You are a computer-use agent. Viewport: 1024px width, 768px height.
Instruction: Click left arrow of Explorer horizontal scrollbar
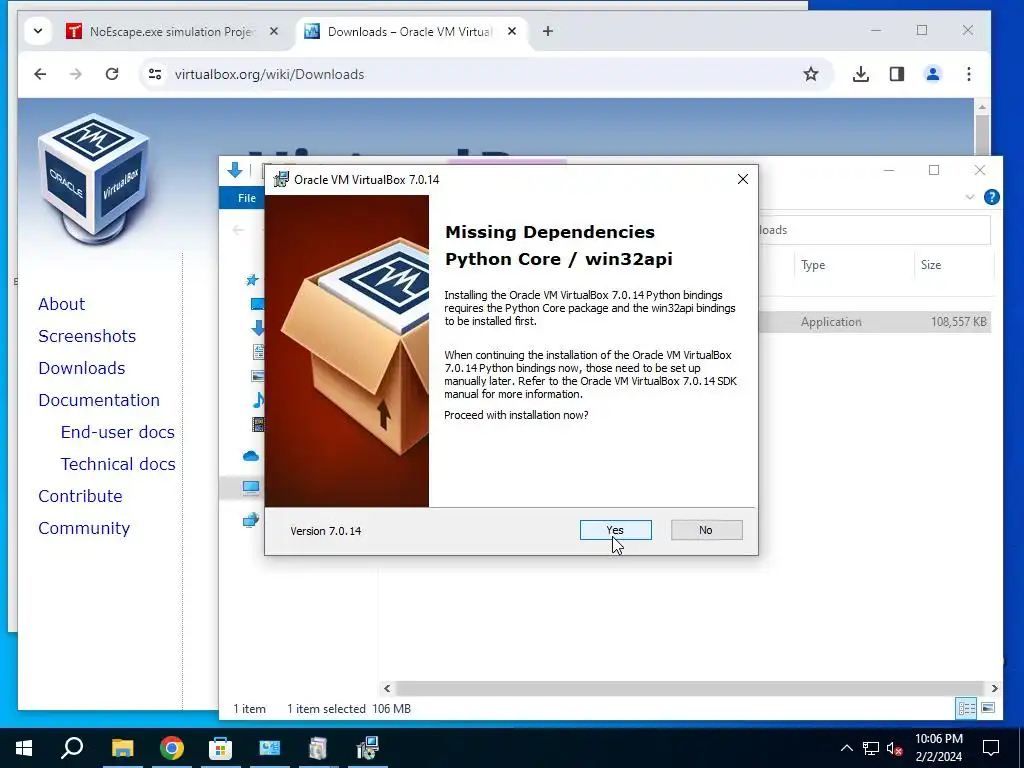[387, 688]
